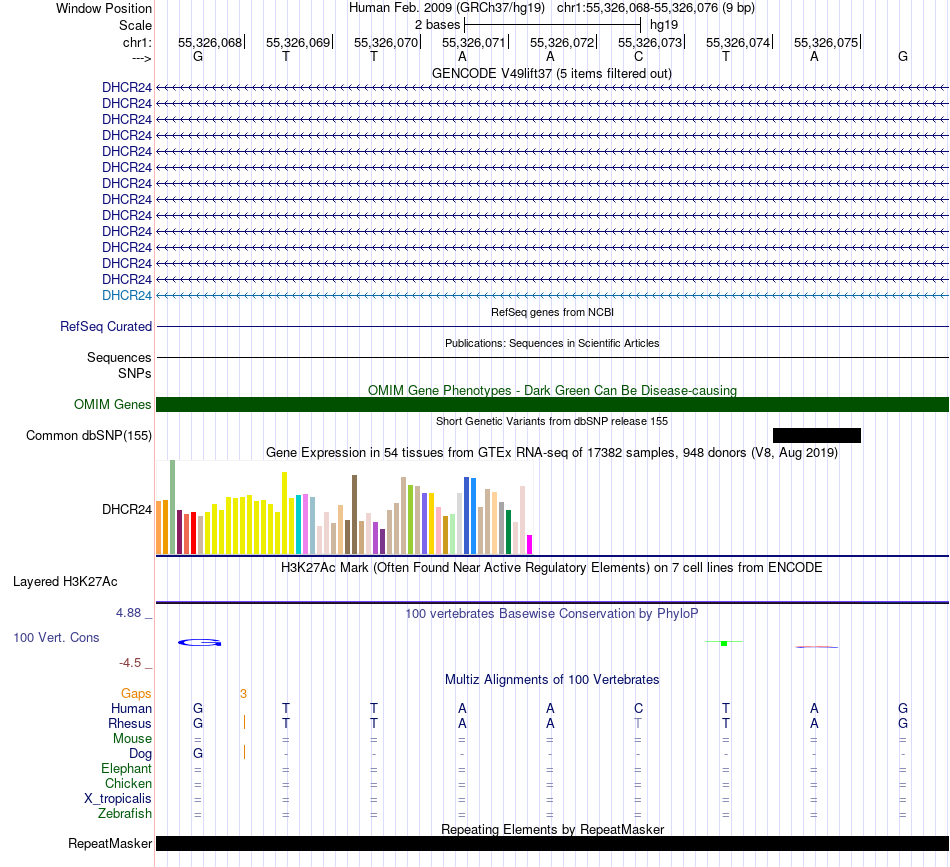Open Publications: Sequences in Scientific Articles title
Image resolution: width=950 pixels, height=867 pixels.
552,343
